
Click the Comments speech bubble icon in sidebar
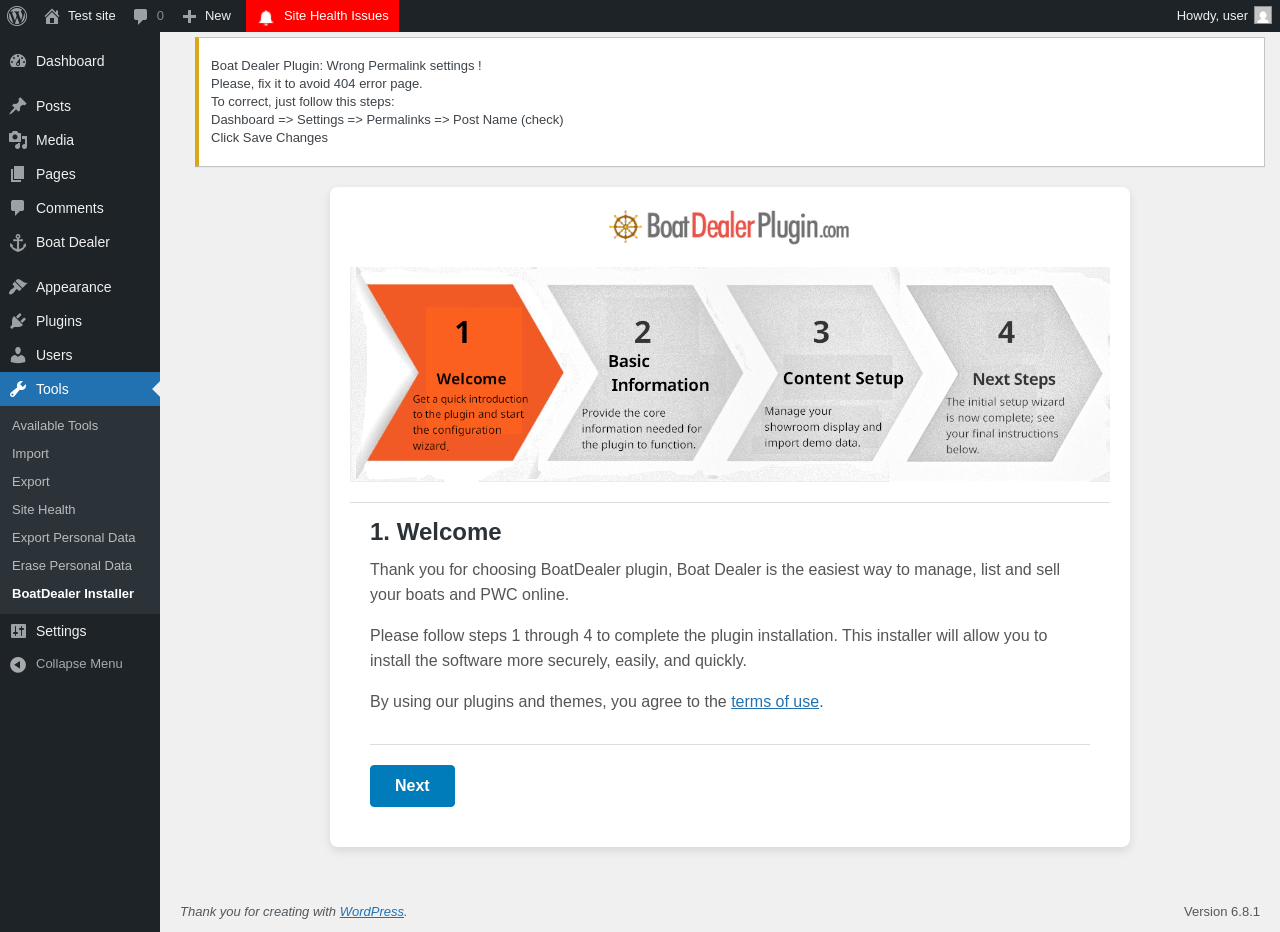pos(18,208)
